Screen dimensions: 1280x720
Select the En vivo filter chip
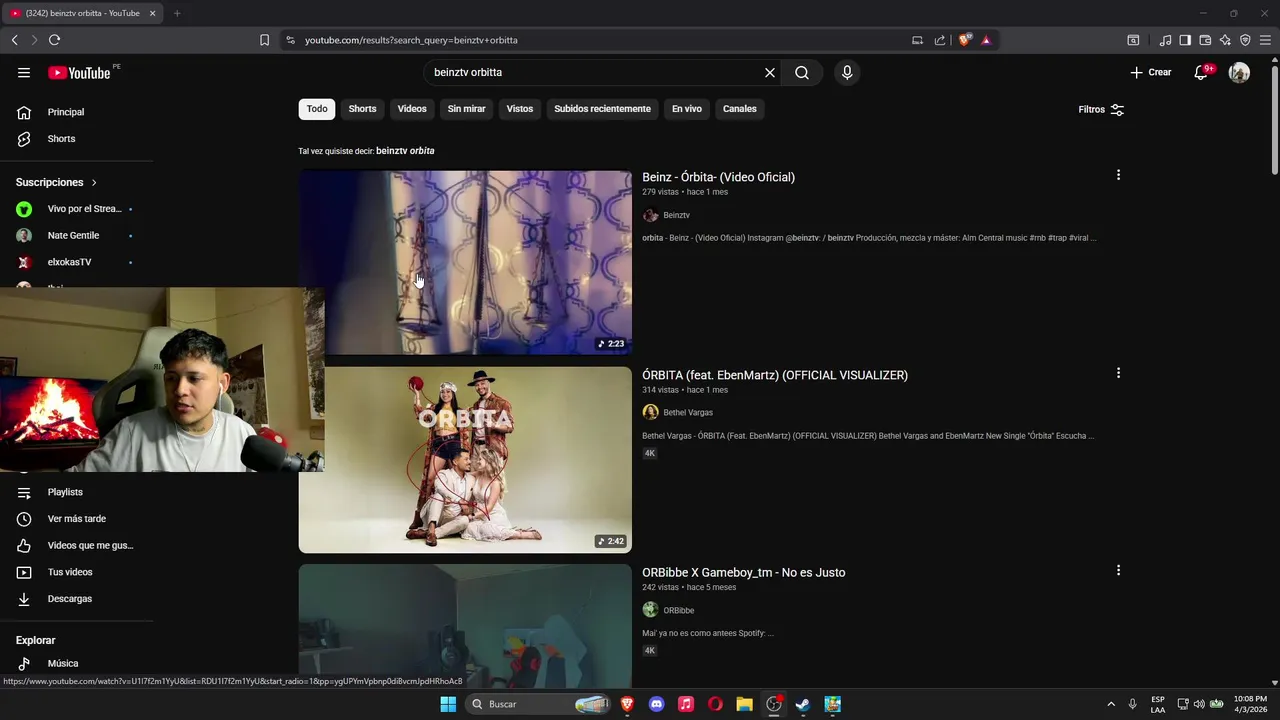click(x=686, y=108)
